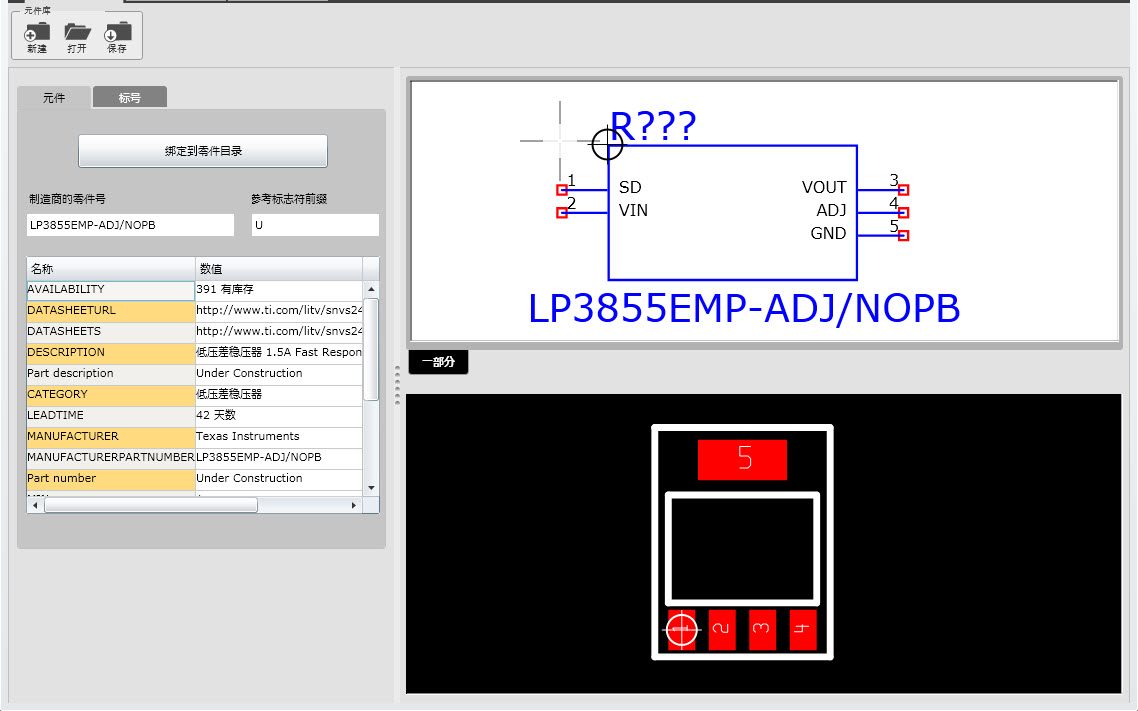Image resolution: width=1138 pixels, height=711 pixels.
Task: Click the panel splitter grip handle
Action: [x=397, y=385]
